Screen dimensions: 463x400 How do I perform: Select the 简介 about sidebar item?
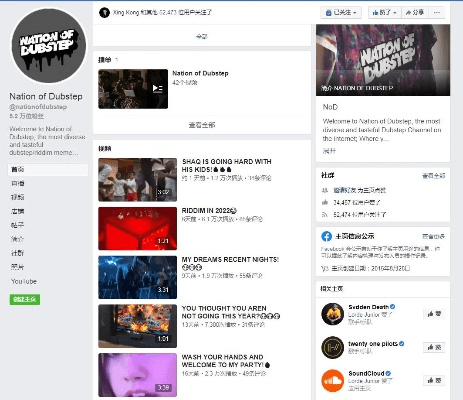pyautogui.click(x=18, y=239)
